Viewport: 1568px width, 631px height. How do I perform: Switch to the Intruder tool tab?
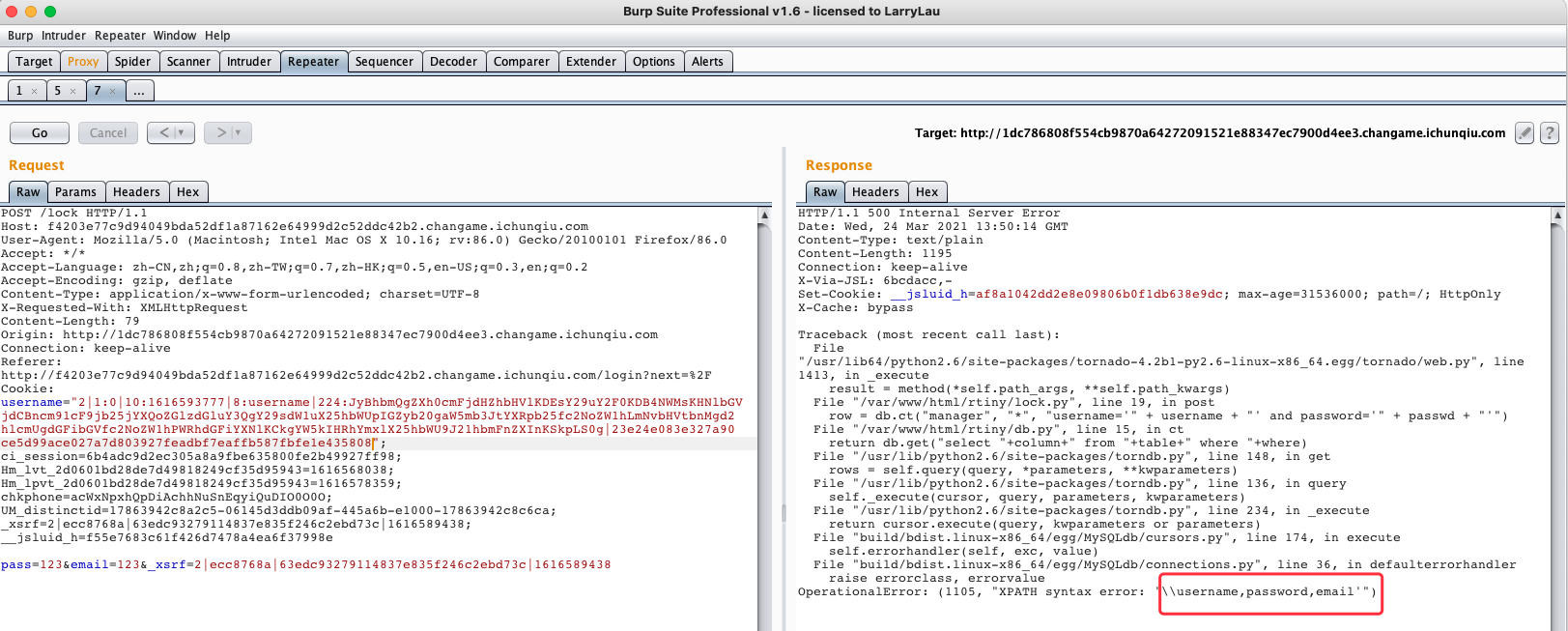(249, 61)
